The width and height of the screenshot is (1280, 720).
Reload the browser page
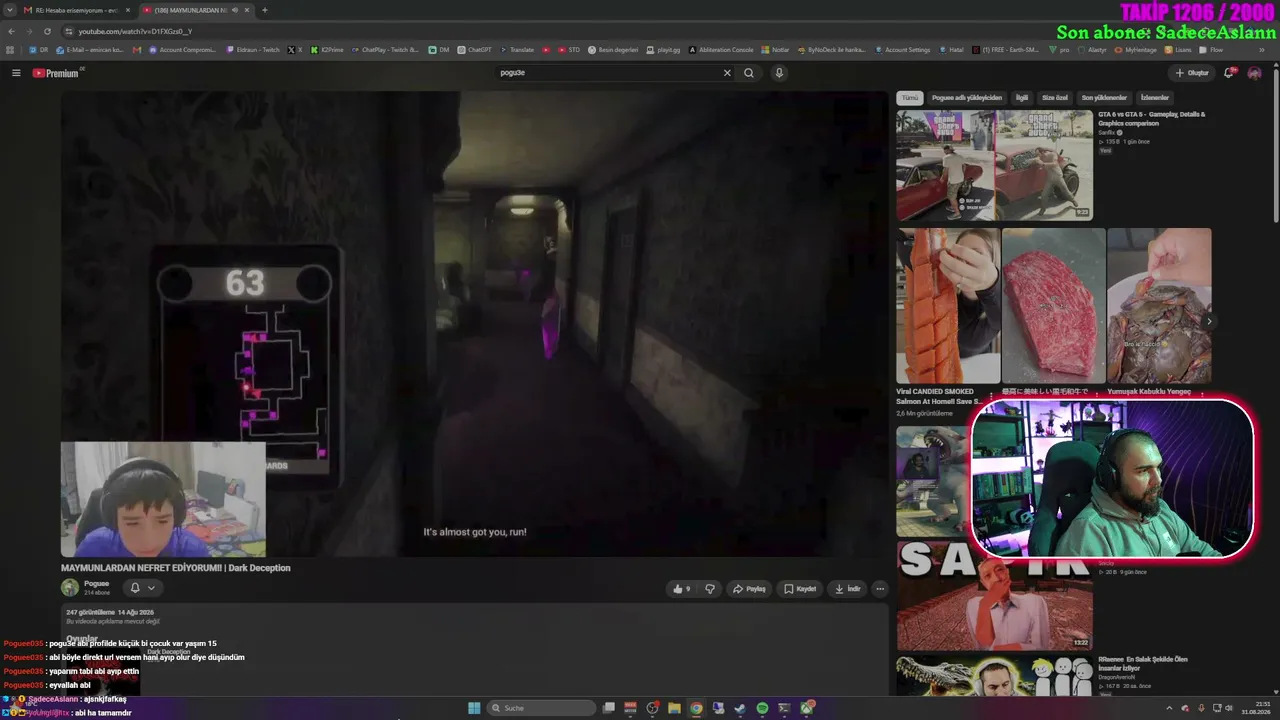[47, 31]
